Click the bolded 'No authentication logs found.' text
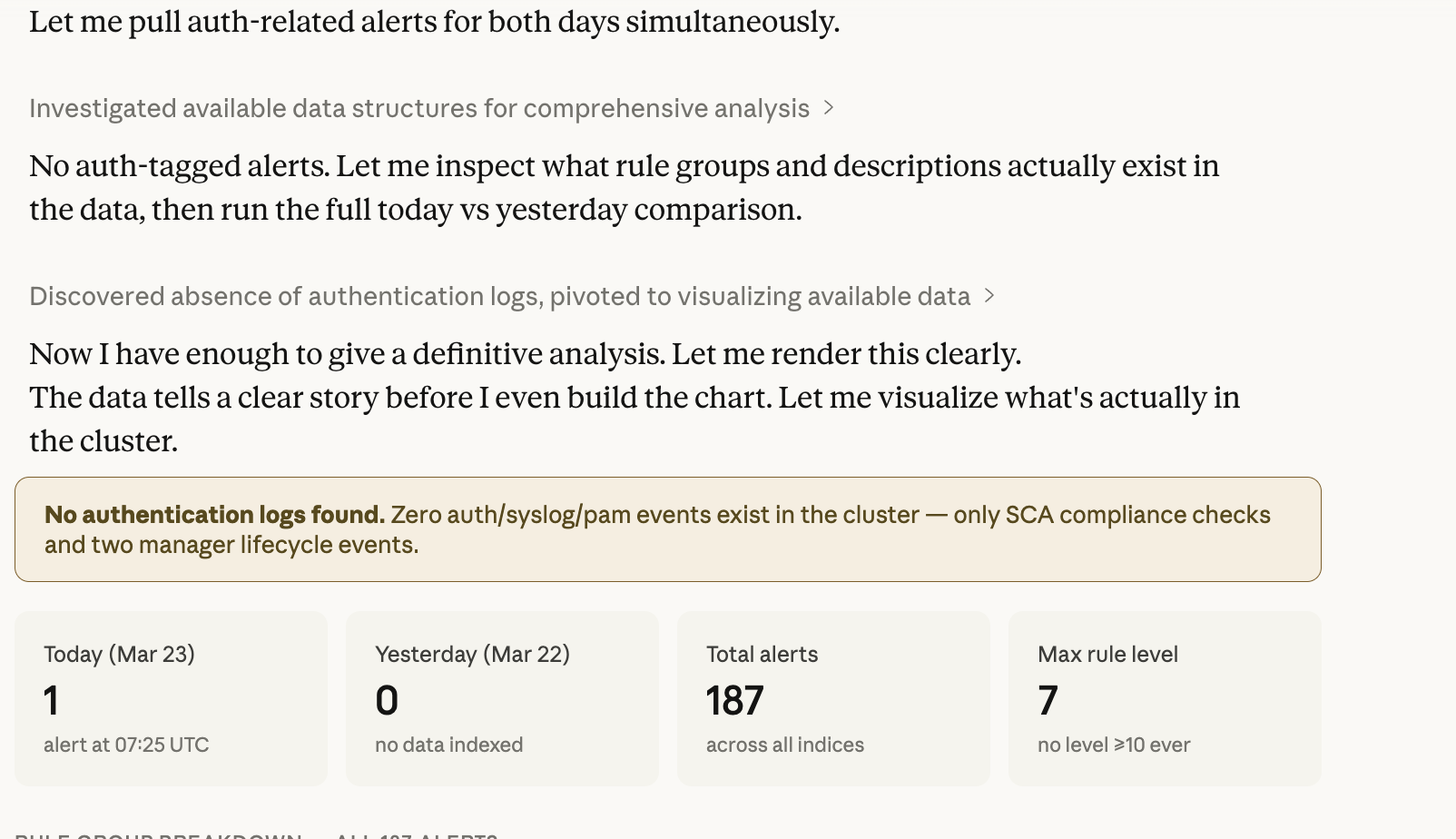The height and width of the screenshot is (839, 1456). click(x=214, y=515)
